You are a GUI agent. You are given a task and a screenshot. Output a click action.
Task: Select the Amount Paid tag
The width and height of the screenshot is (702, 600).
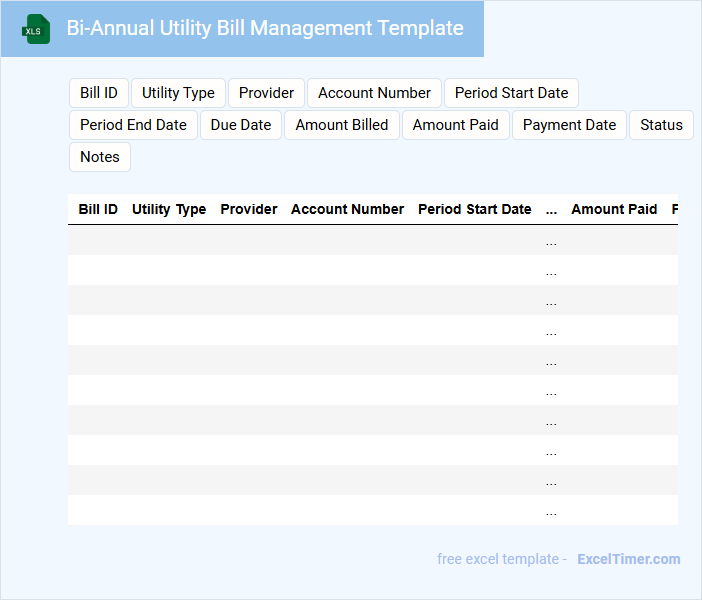(x=455, y=125)
